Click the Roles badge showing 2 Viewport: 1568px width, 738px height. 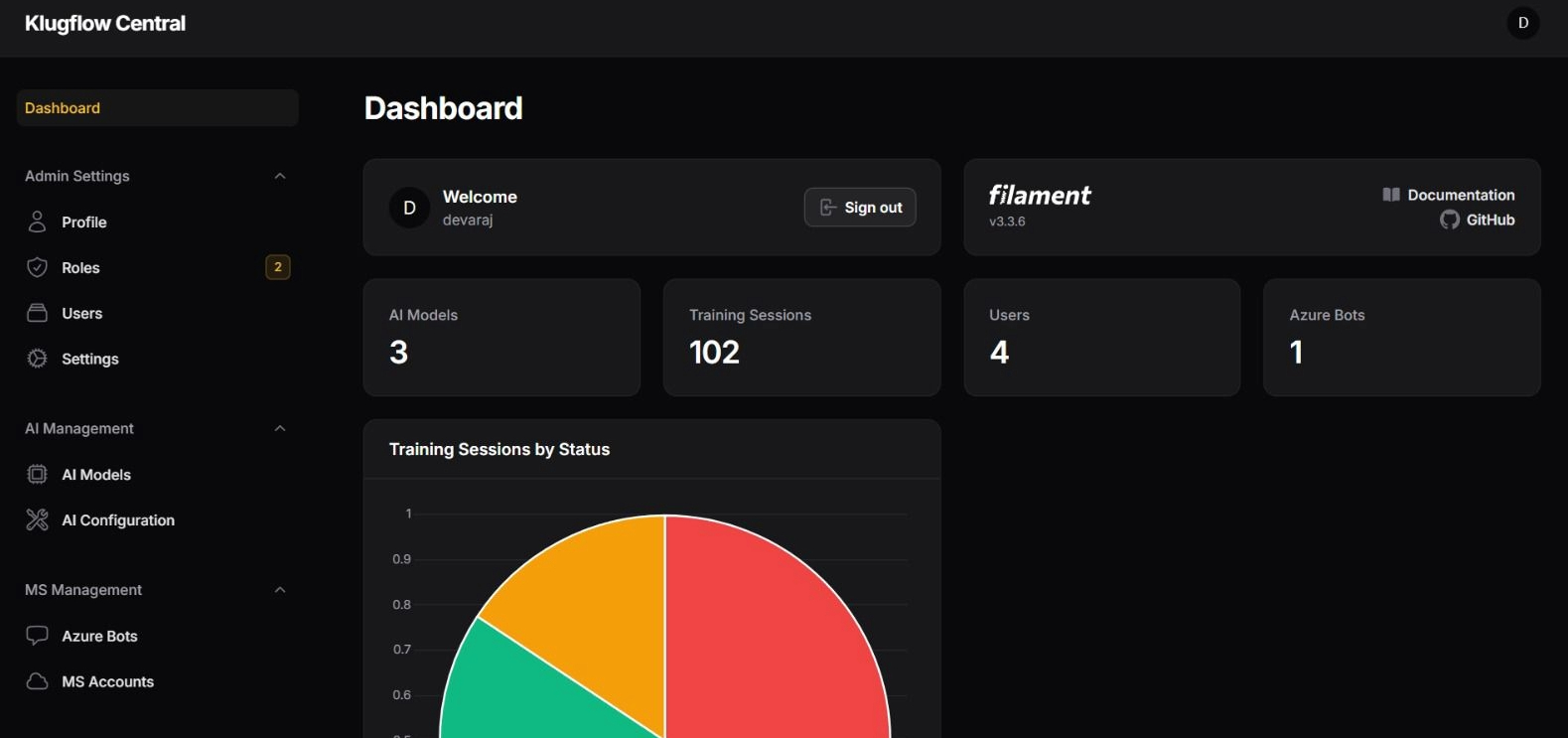point(278,266)
